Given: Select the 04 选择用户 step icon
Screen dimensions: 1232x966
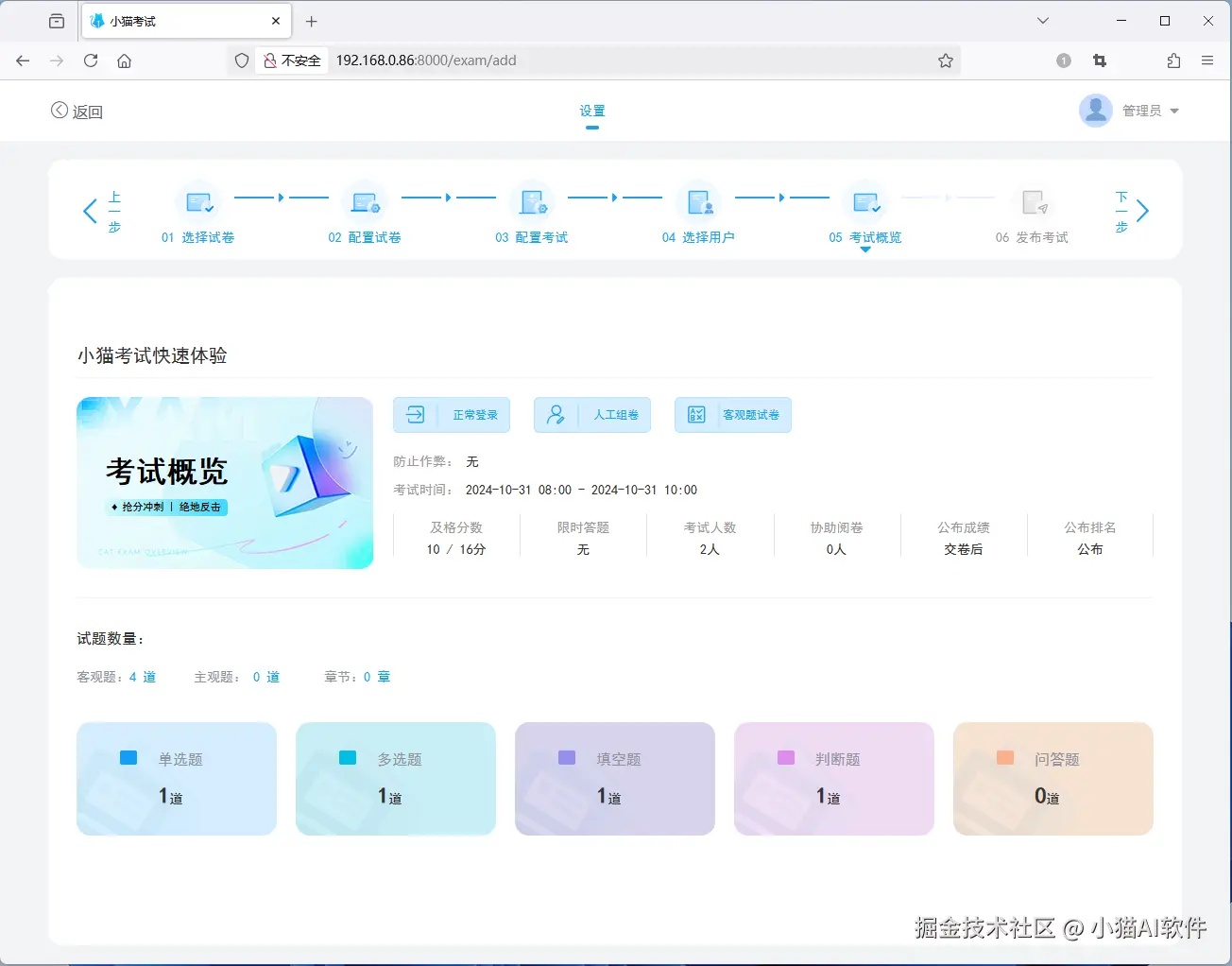Looking at the screenshot, I should pos(699,202).
